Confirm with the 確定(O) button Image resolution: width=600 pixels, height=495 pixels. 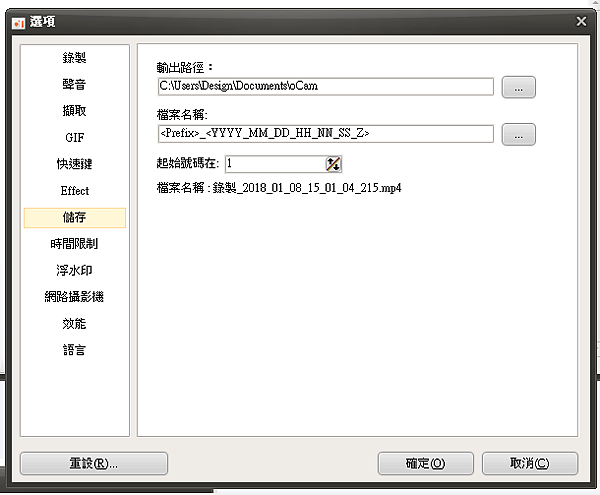click(426, 464)
